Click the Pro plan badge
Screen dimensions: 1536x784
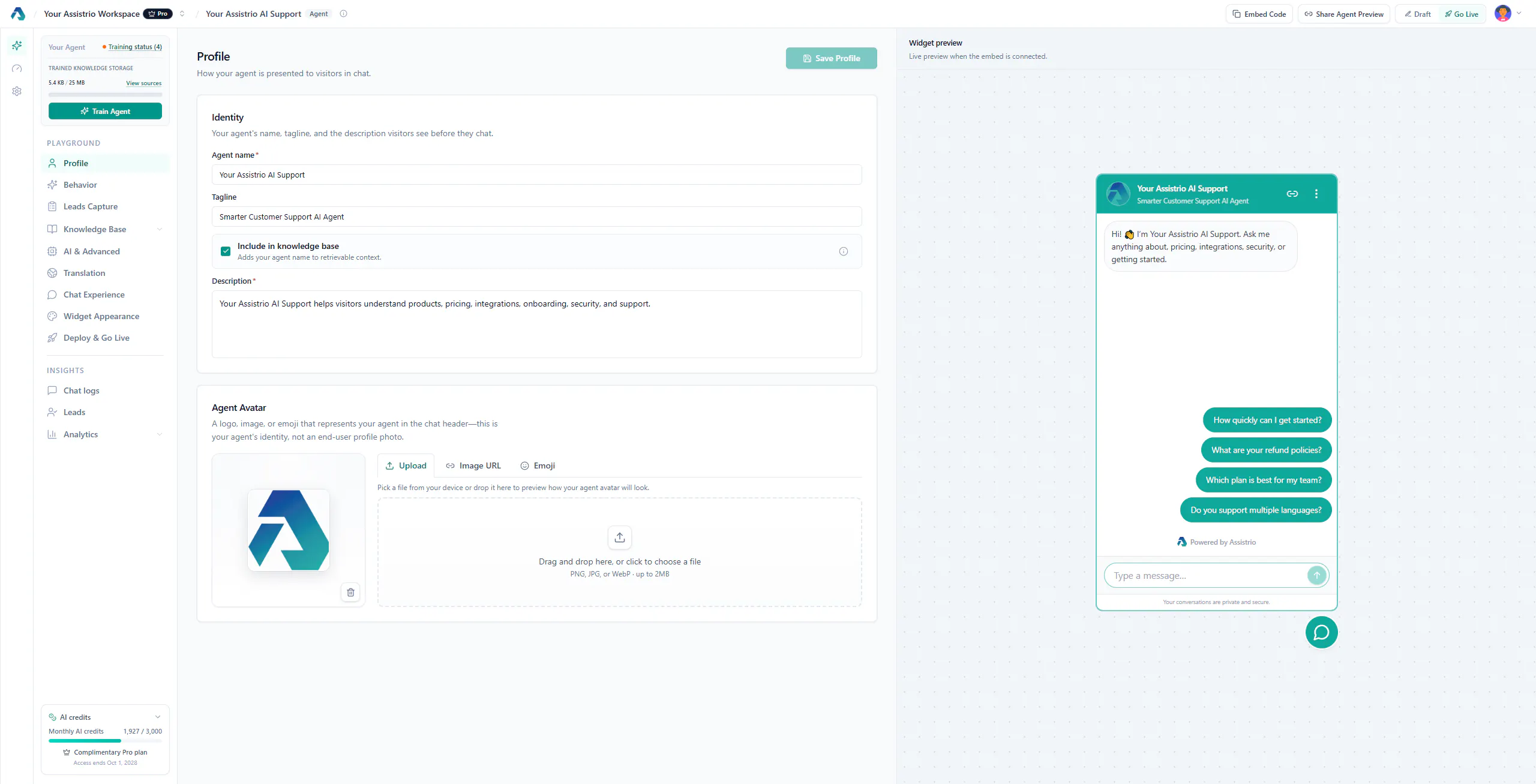(x=158, y=14)
